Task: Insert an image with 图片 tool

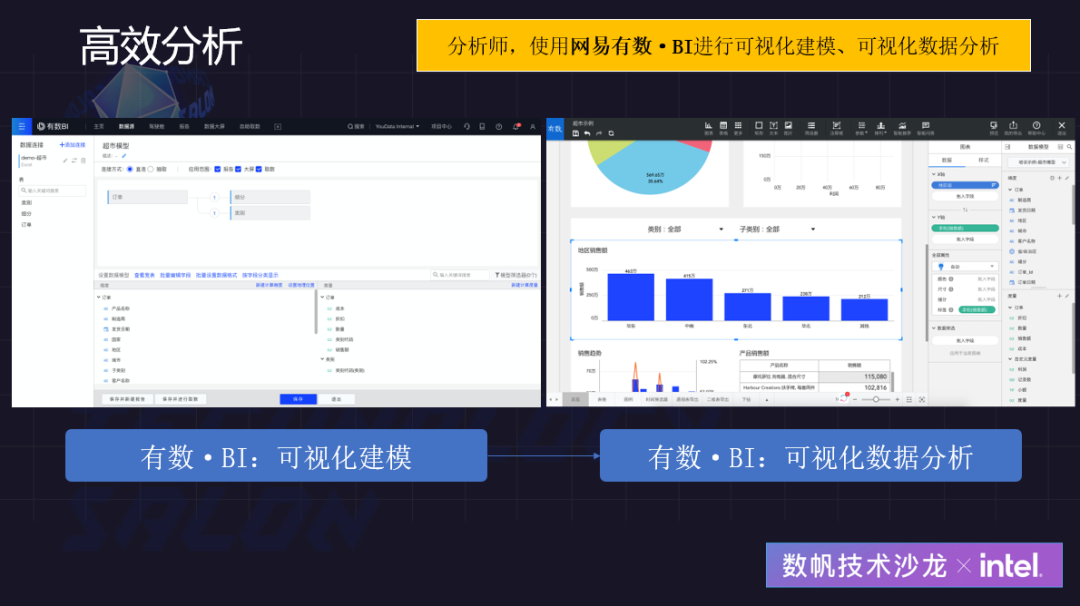Action: [x=789, y=128]
